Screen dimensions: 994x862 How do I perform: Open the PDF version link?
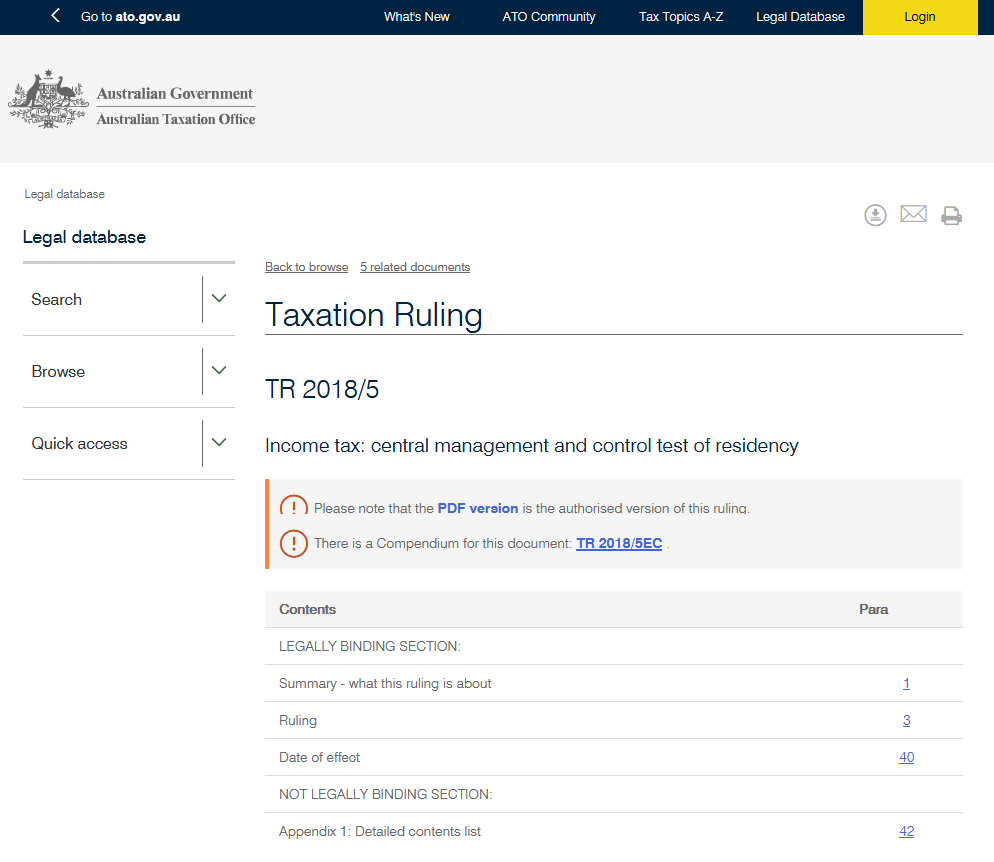pyautogui.click(x=478, y=508)
